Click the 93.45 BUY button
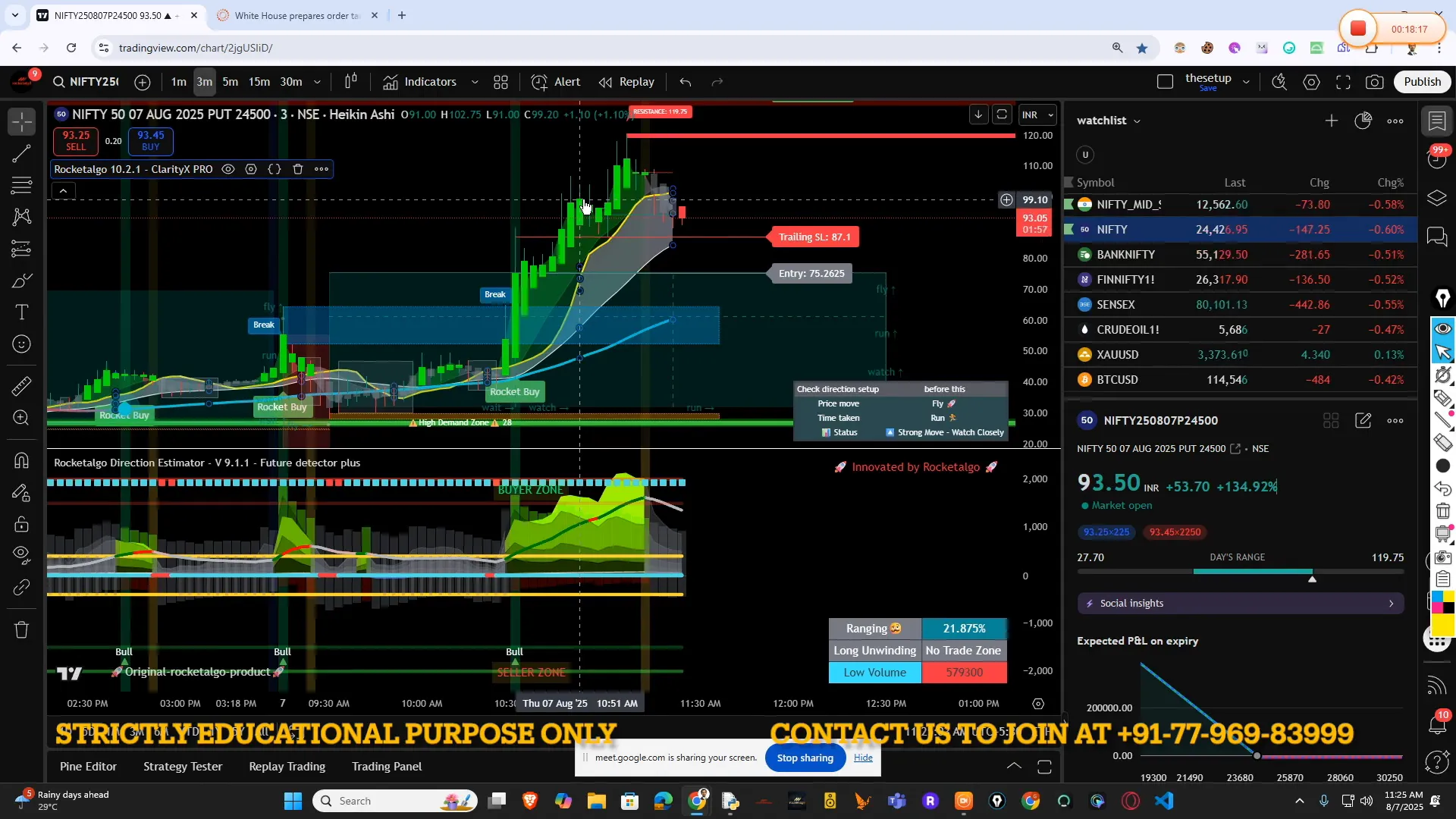This screenshot has width=1456, height=819. pyautogui.click(x=151, y=141)
